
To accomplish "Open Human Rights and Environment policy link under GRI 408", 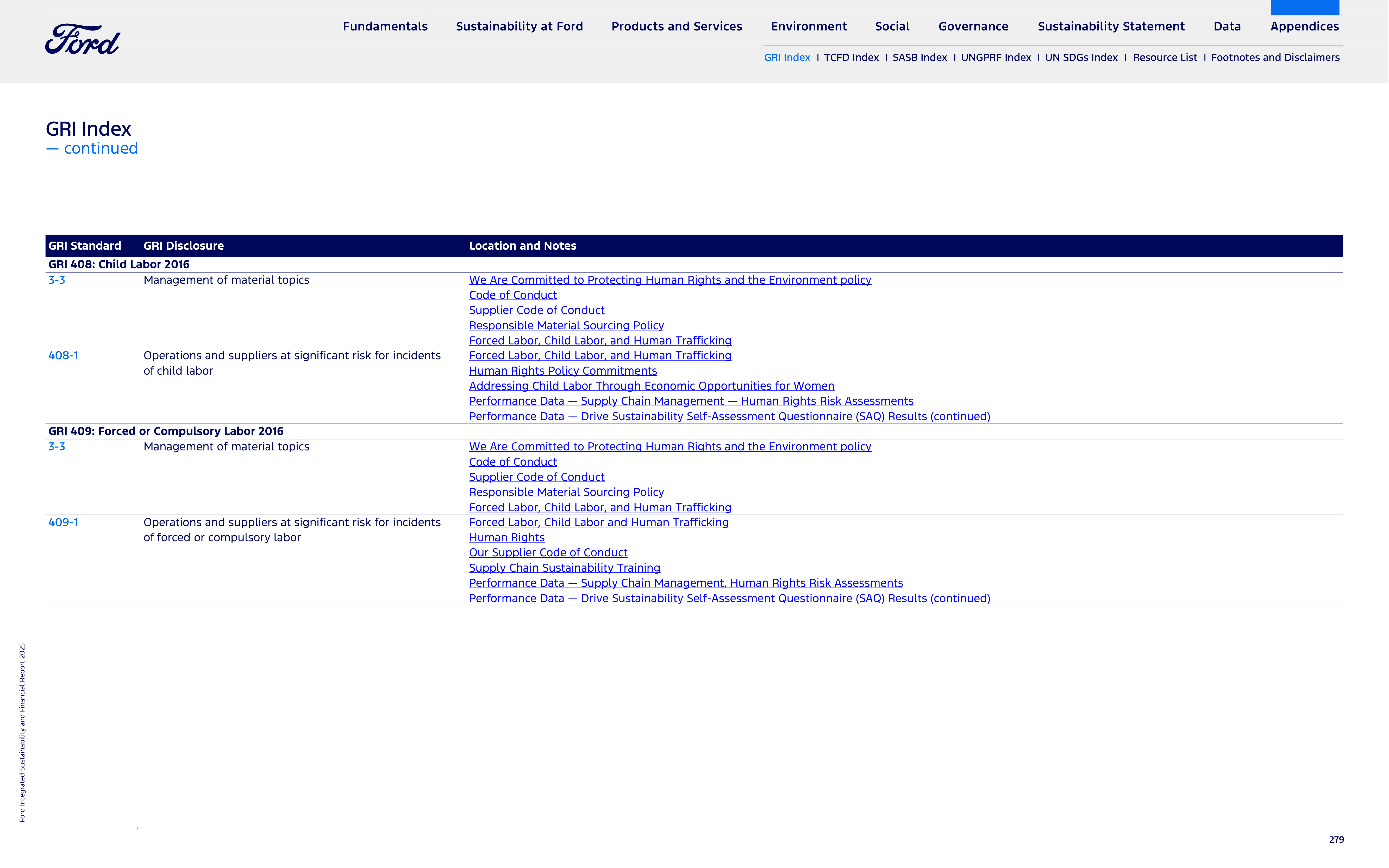I will (670, 280).
